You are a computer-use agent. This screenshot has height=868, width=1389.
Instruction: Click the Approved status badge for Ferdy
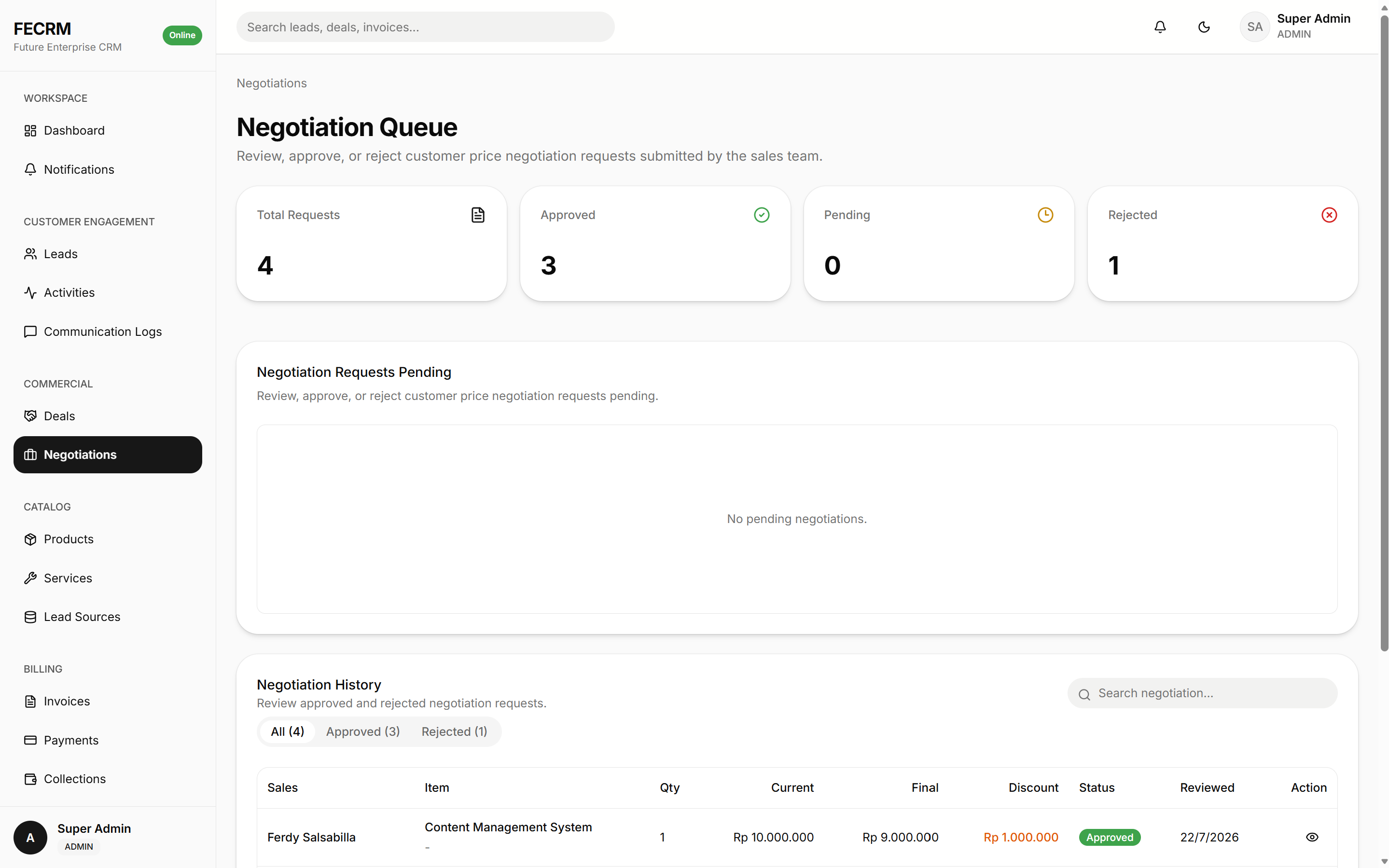[1110, 837]
